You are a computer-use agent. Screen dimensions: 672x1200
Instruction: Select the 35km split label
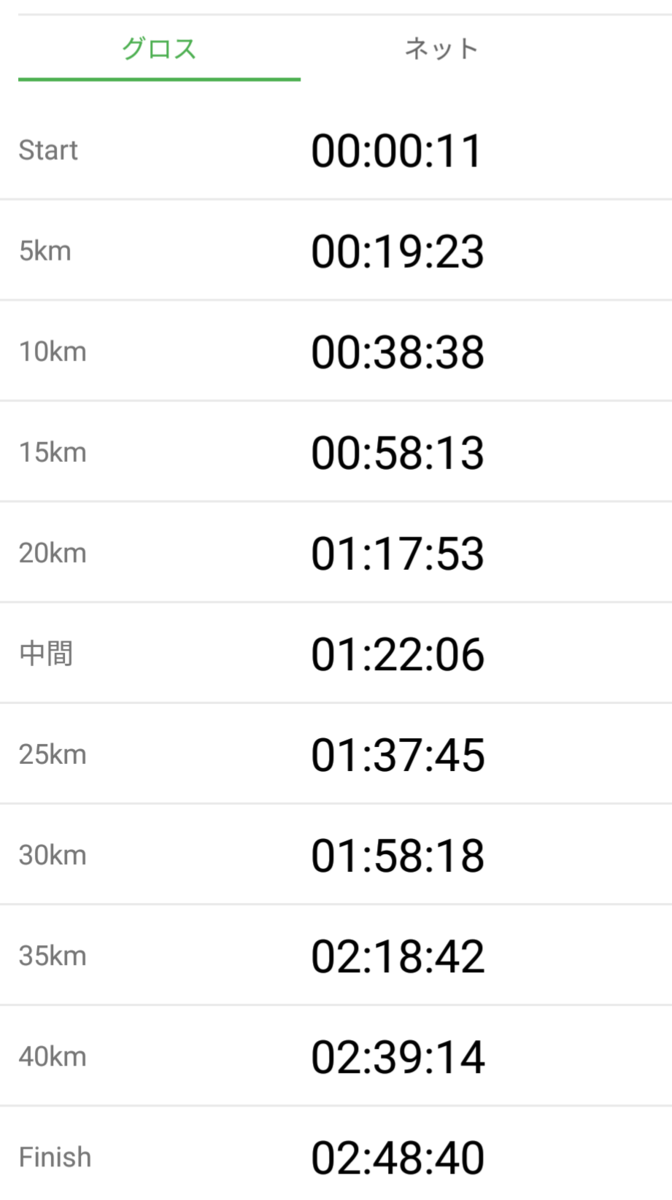click(52, 957)
